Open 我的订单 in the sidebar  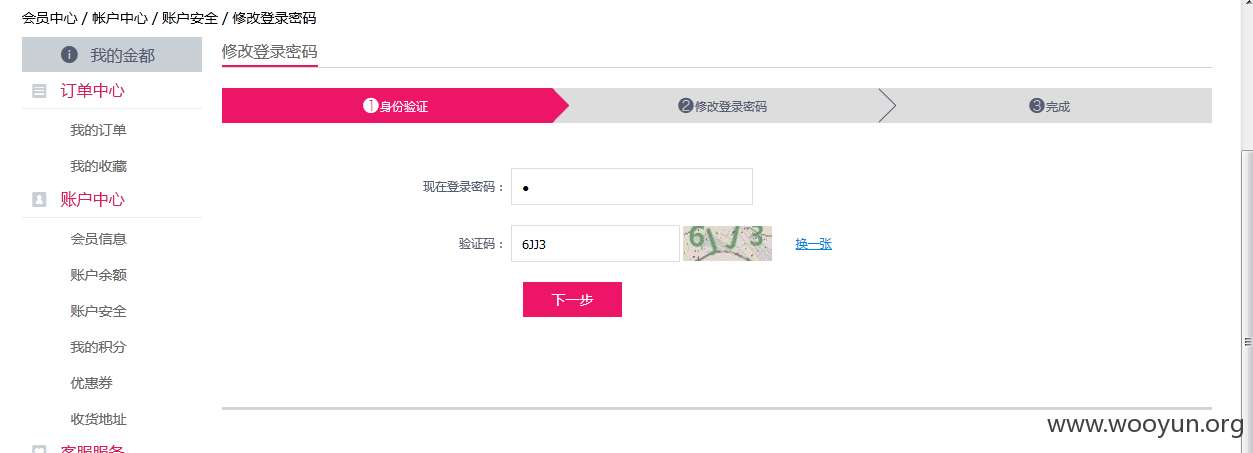tap(98, 130)
